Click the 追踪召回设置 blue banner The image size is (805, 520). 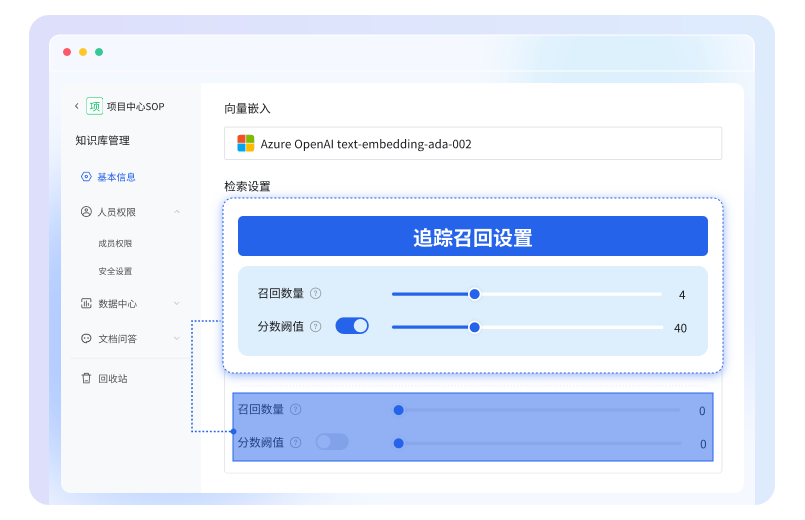click(x=473, y=236)
